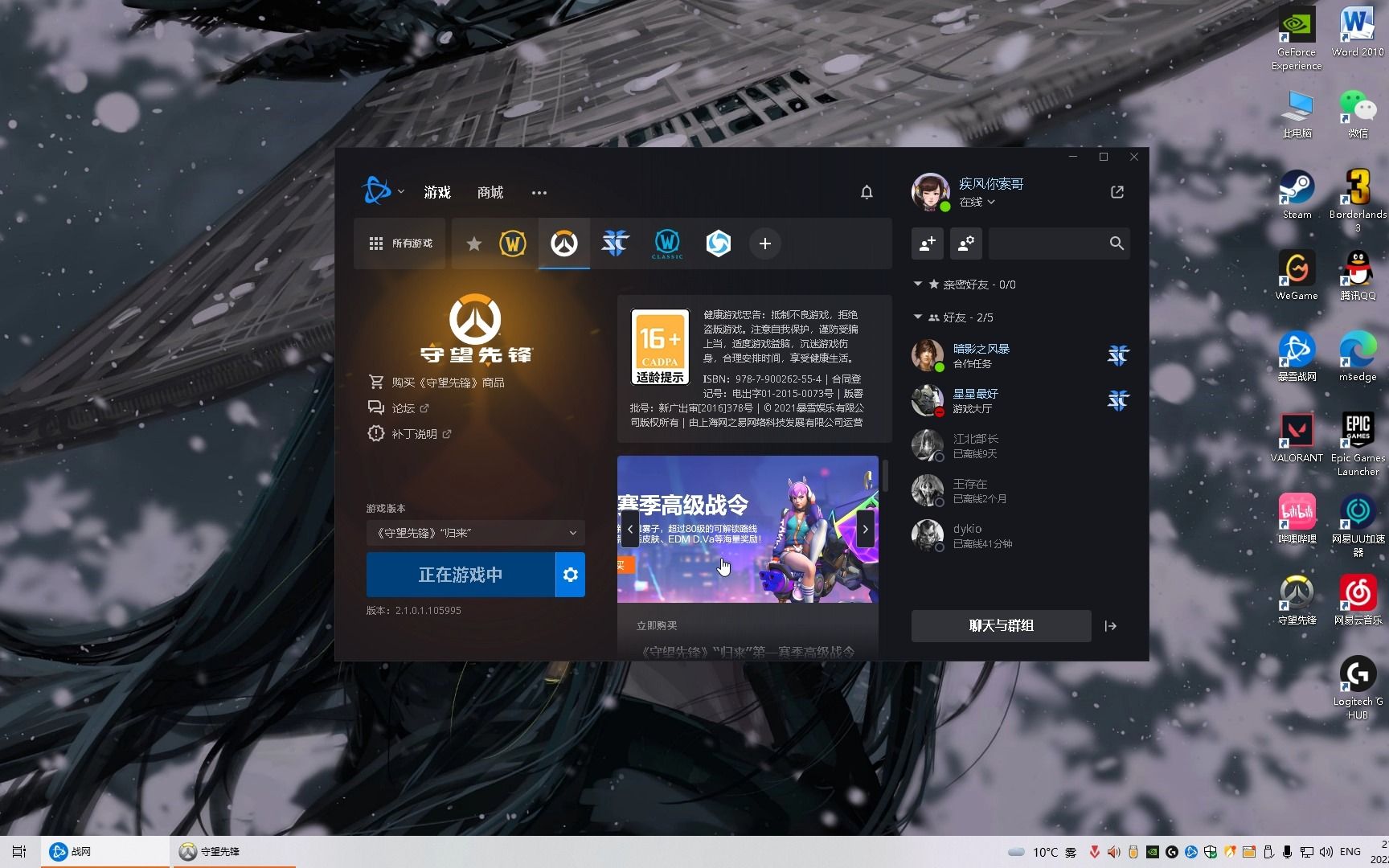The height and width of the screenshot is (868, 1389).
Task: Click the 正在游戏中 play button
Action: coord(461,574)
